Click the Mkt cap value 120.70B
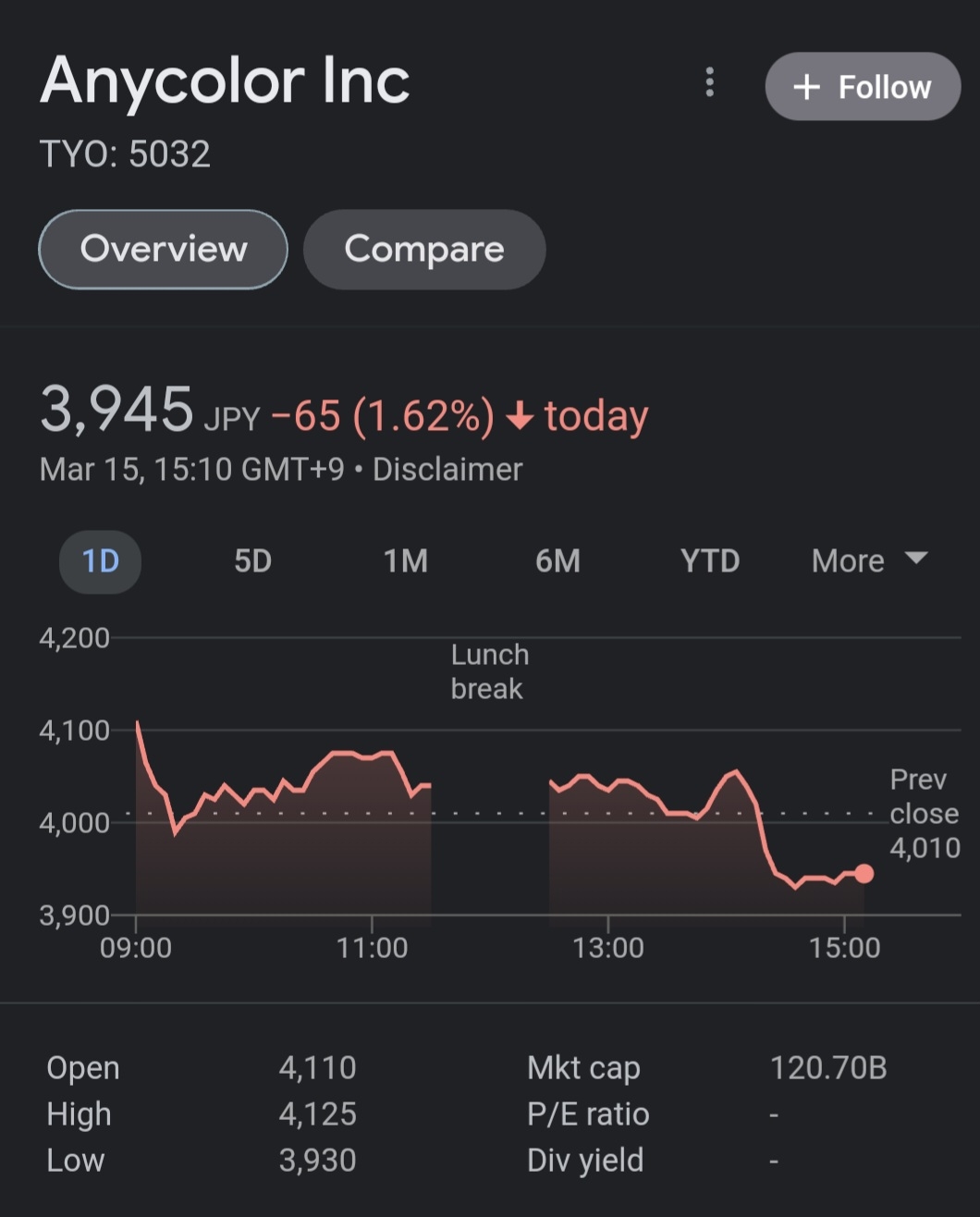This screenshot has width=980, height=1217. (827, 1067)
